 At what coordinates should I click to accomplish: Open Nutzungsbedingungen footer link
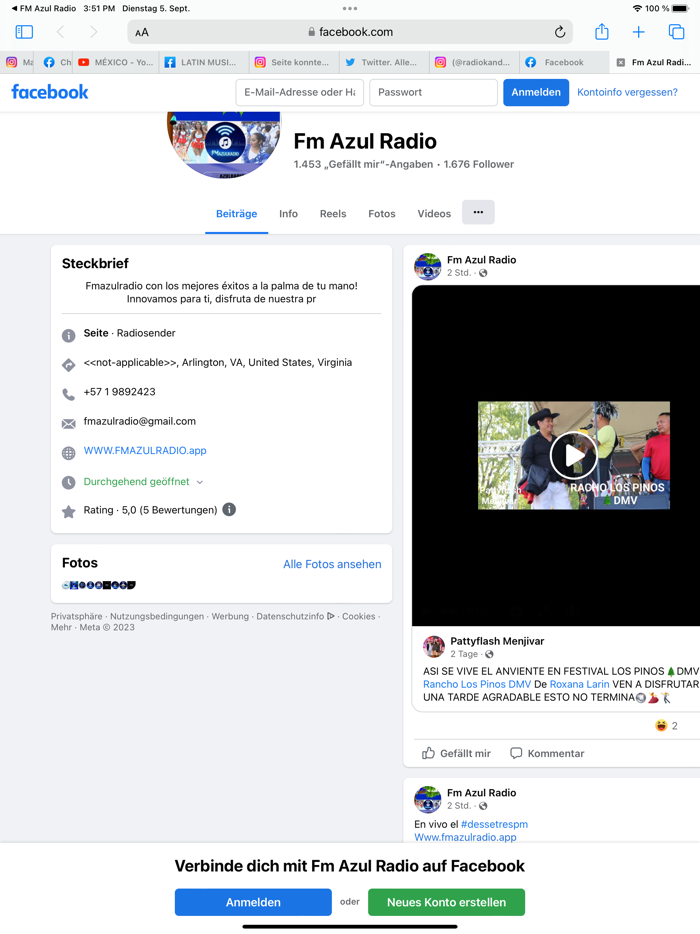tap(157, 617)
